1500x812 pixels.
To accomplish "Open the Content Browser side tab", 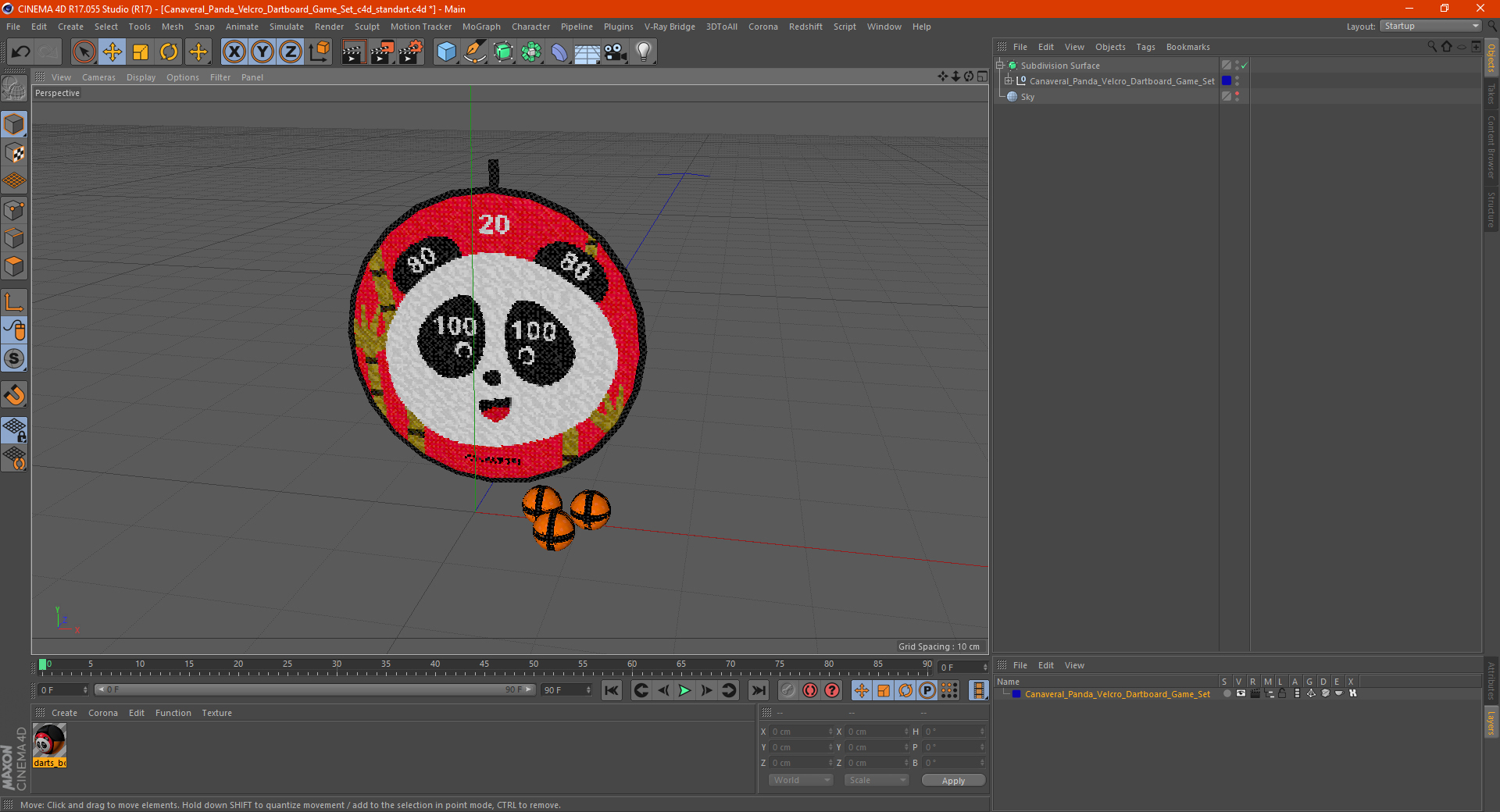I will pyautogui.click(x=1491, y=147).
